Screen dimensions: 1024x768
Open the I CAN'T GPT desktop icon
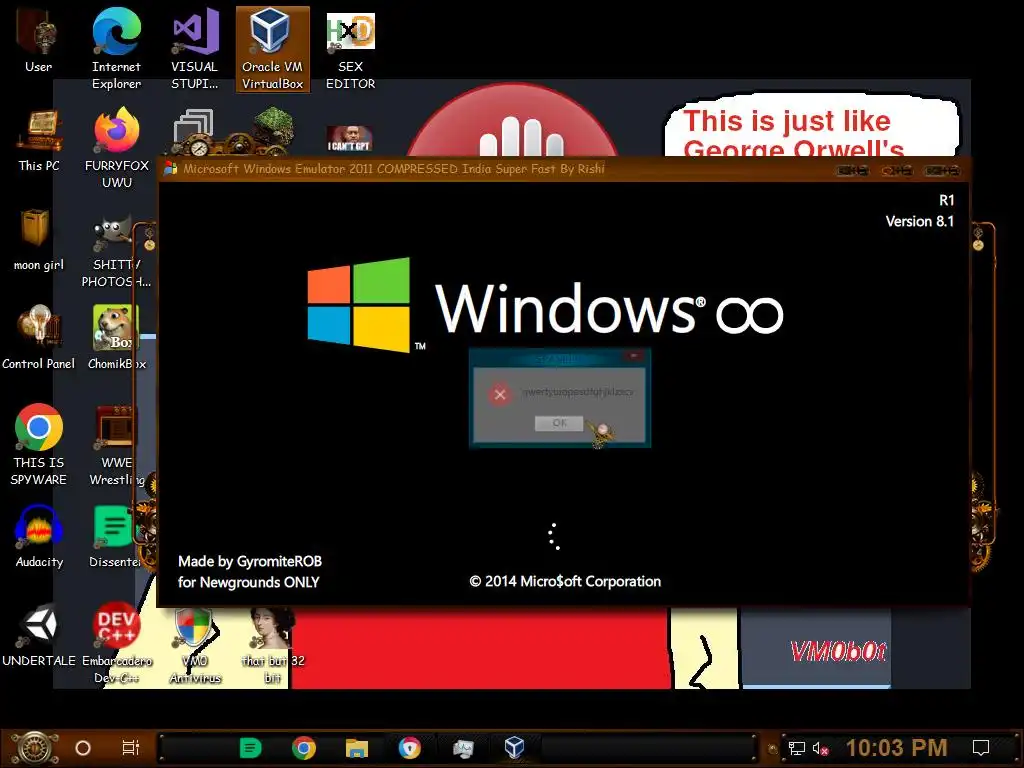click(349, 137)
